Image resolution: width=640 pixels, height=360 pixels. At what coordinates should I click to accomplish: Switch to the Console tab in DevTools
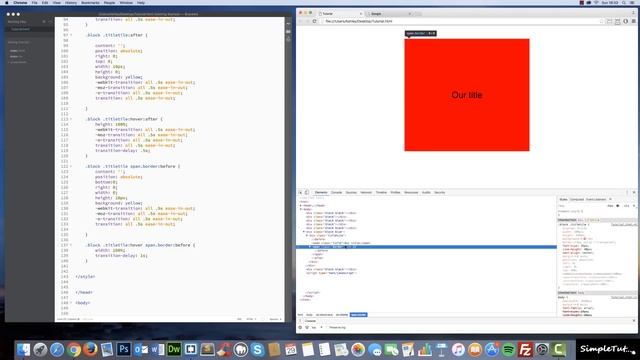(x=336, y=192)
